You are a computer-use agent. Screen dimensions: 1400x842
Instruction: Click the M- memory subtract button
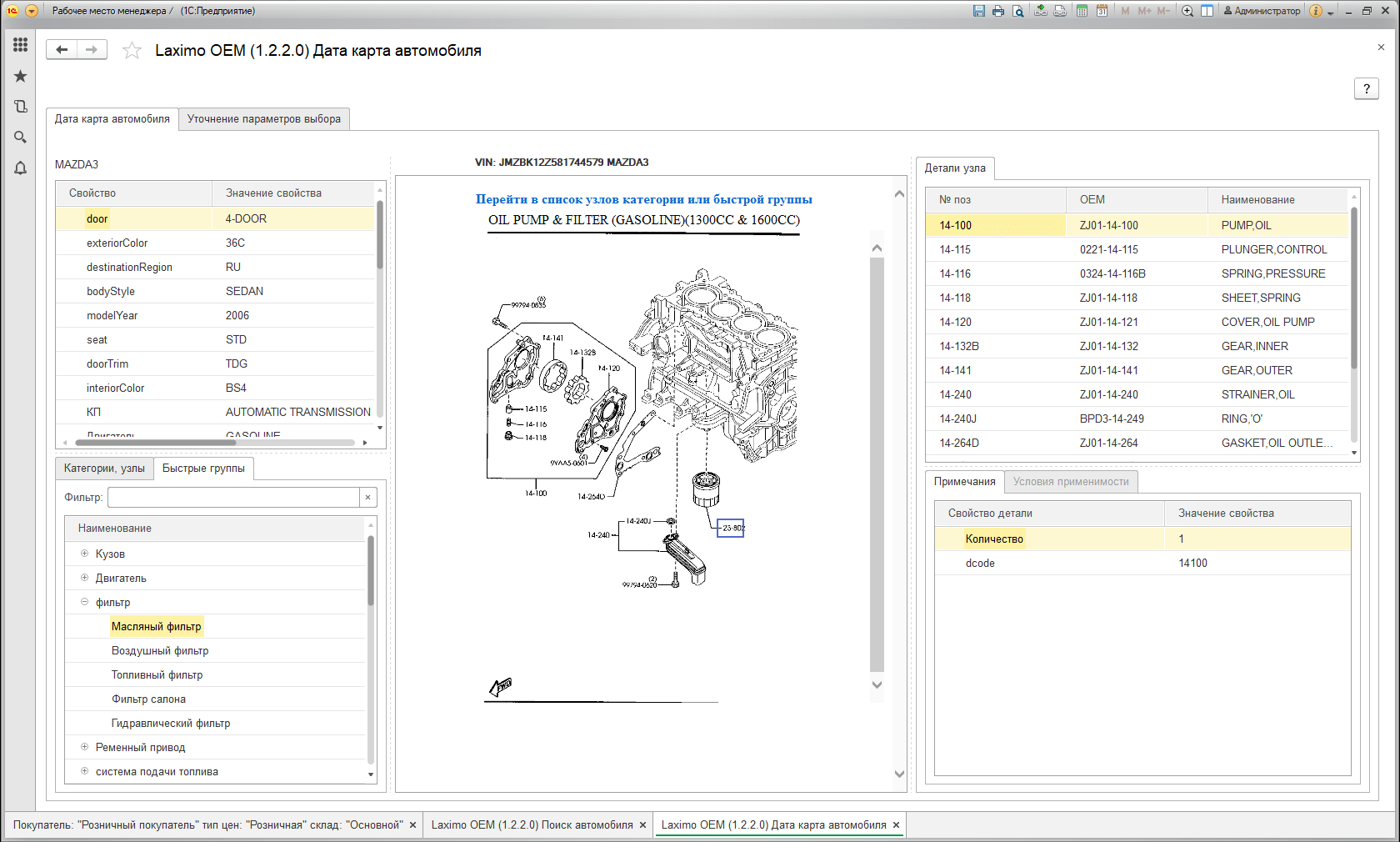(1163, 11)
